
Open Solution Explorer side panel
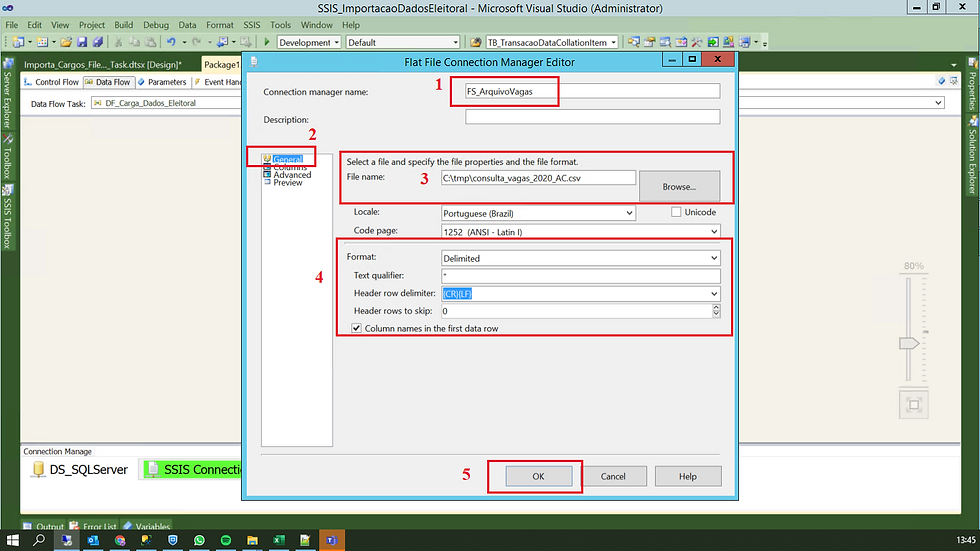(x=972, y=156)
